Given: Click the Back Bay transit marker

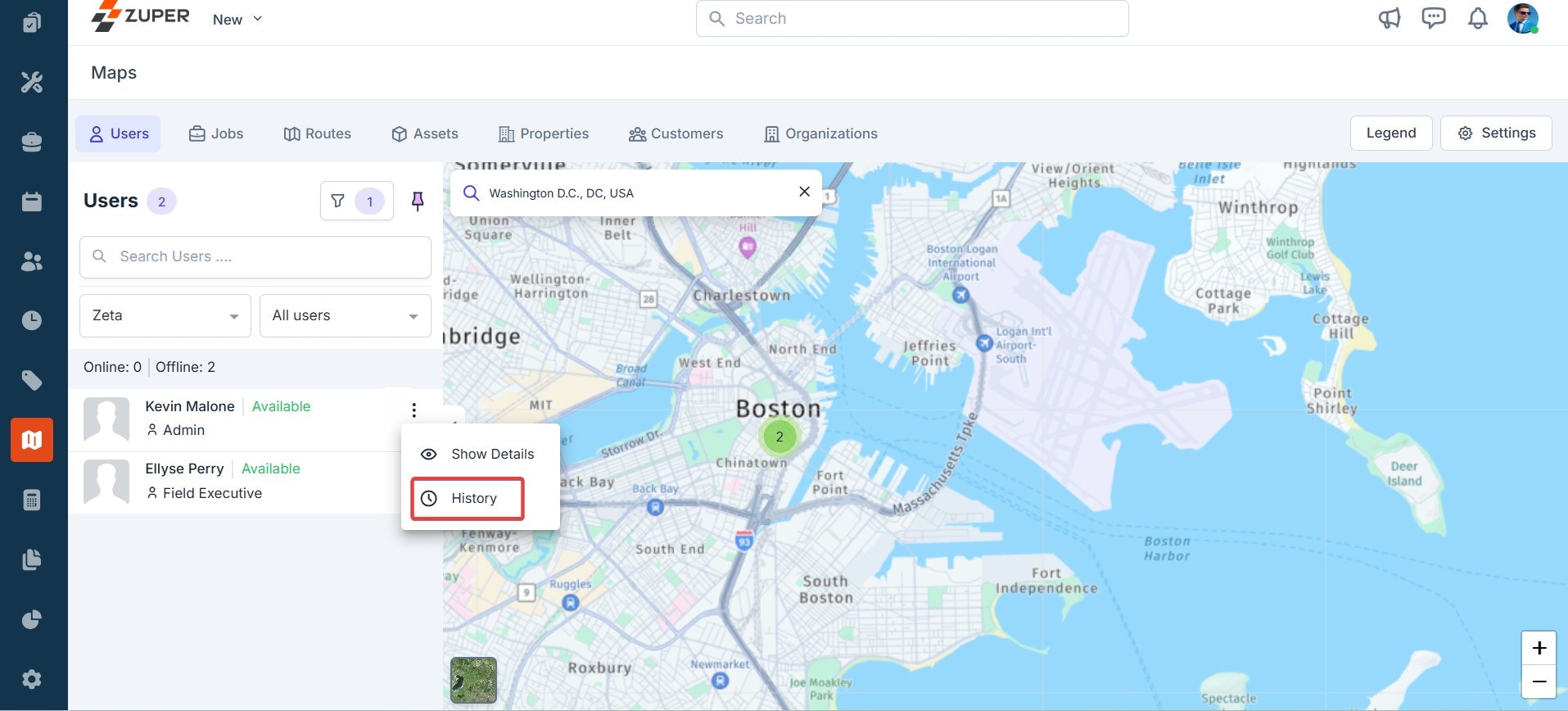Looking at the screenshot, I should point(655,507).
